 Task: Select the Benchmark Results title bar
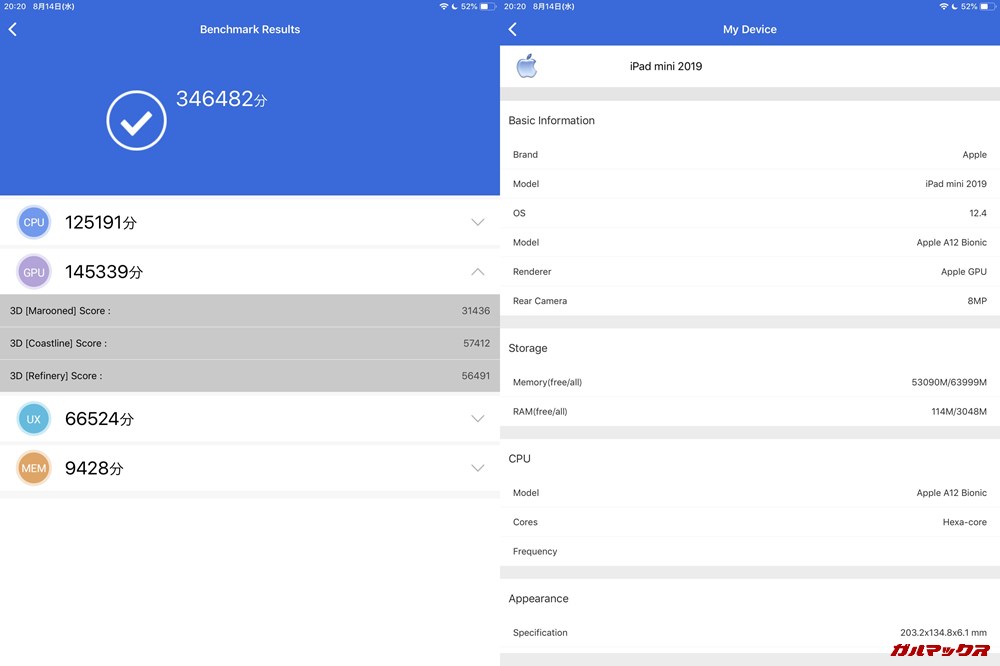click(249, 29)
